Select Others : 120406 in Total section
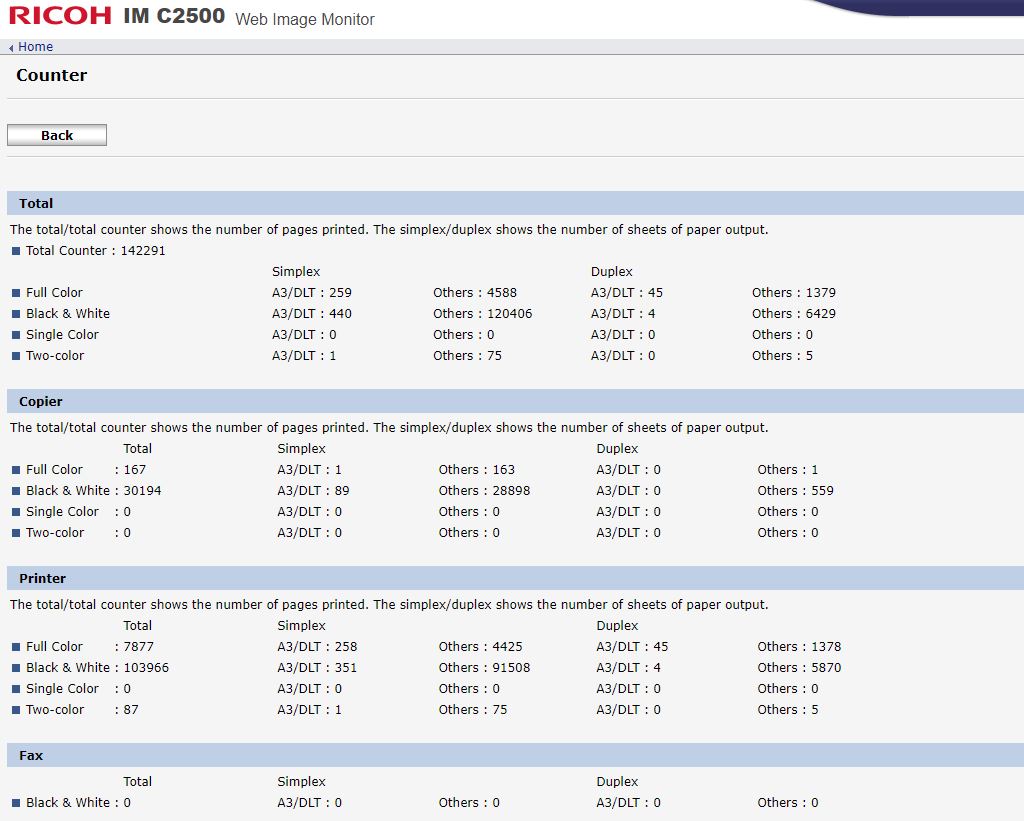Viewport: 1024px width, 821px height. point(483,314)
